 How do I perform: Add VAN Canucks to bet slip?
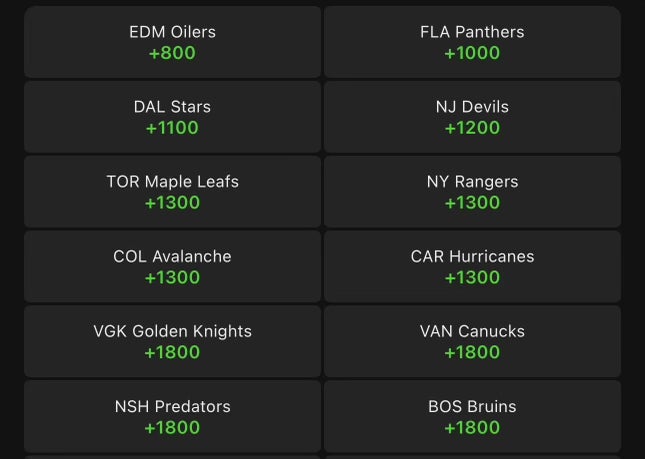click(x=472, y=342)
